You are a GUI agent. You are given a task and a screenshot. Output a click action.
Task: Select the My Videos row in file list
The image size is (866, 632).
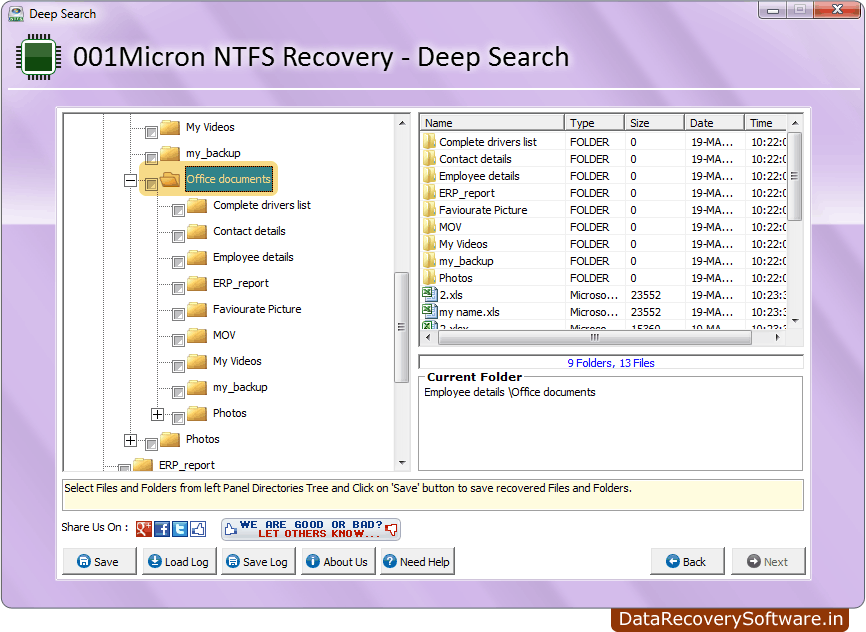tap(603, 244)
